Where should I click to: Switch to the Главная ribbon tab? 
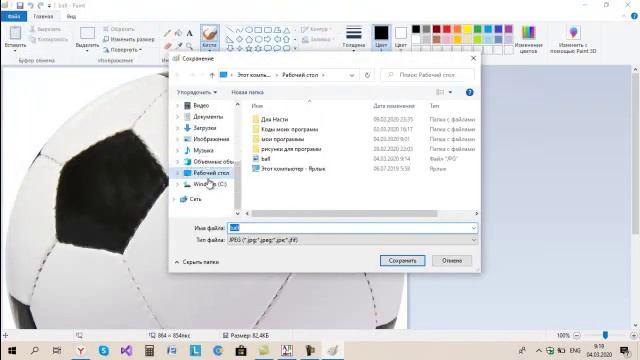pyautogui.click(x=43, y=16)
